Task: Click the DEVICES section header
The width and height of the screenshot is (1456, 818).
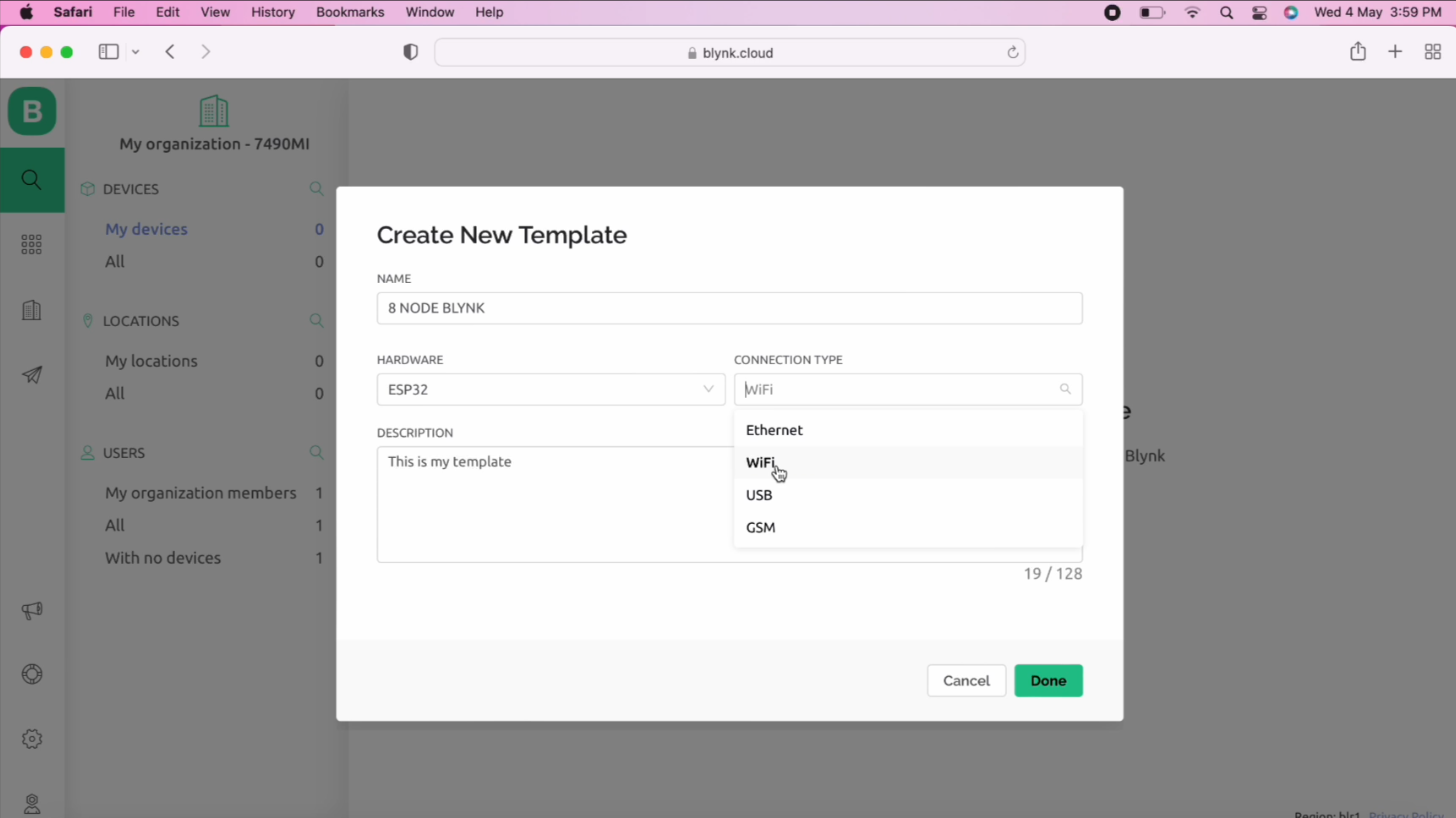Action: point(131,189)
